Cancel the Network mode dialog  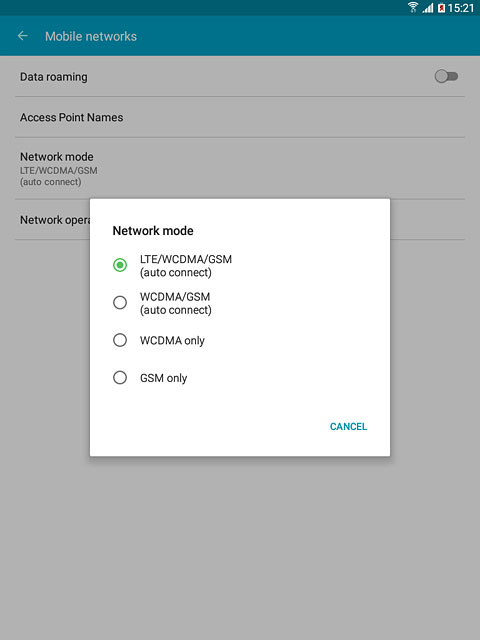click(x=348, y=427)
